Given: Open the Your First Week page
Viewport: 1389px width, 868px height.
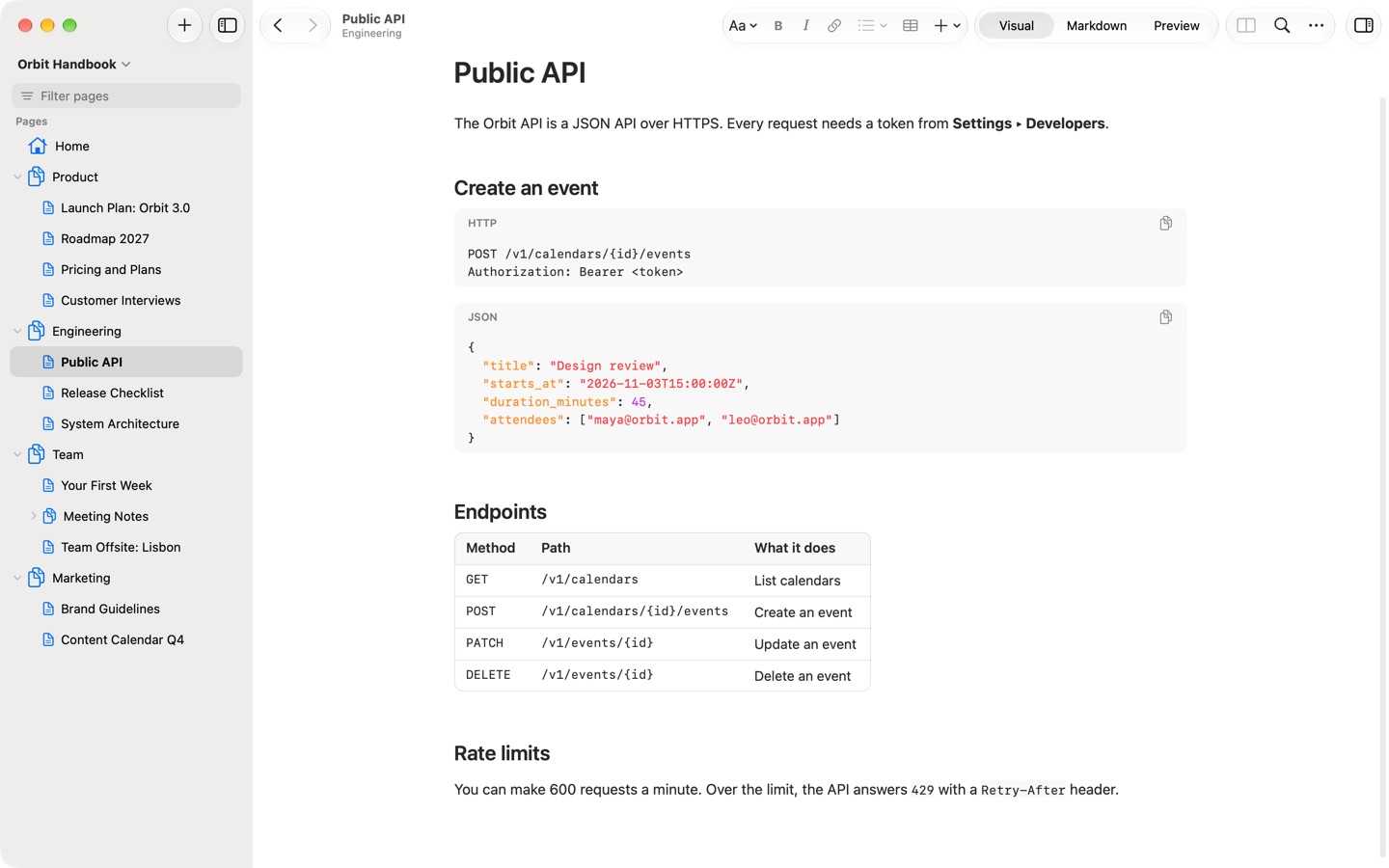Looking at the screenshot, I should [x=125, y=485].
